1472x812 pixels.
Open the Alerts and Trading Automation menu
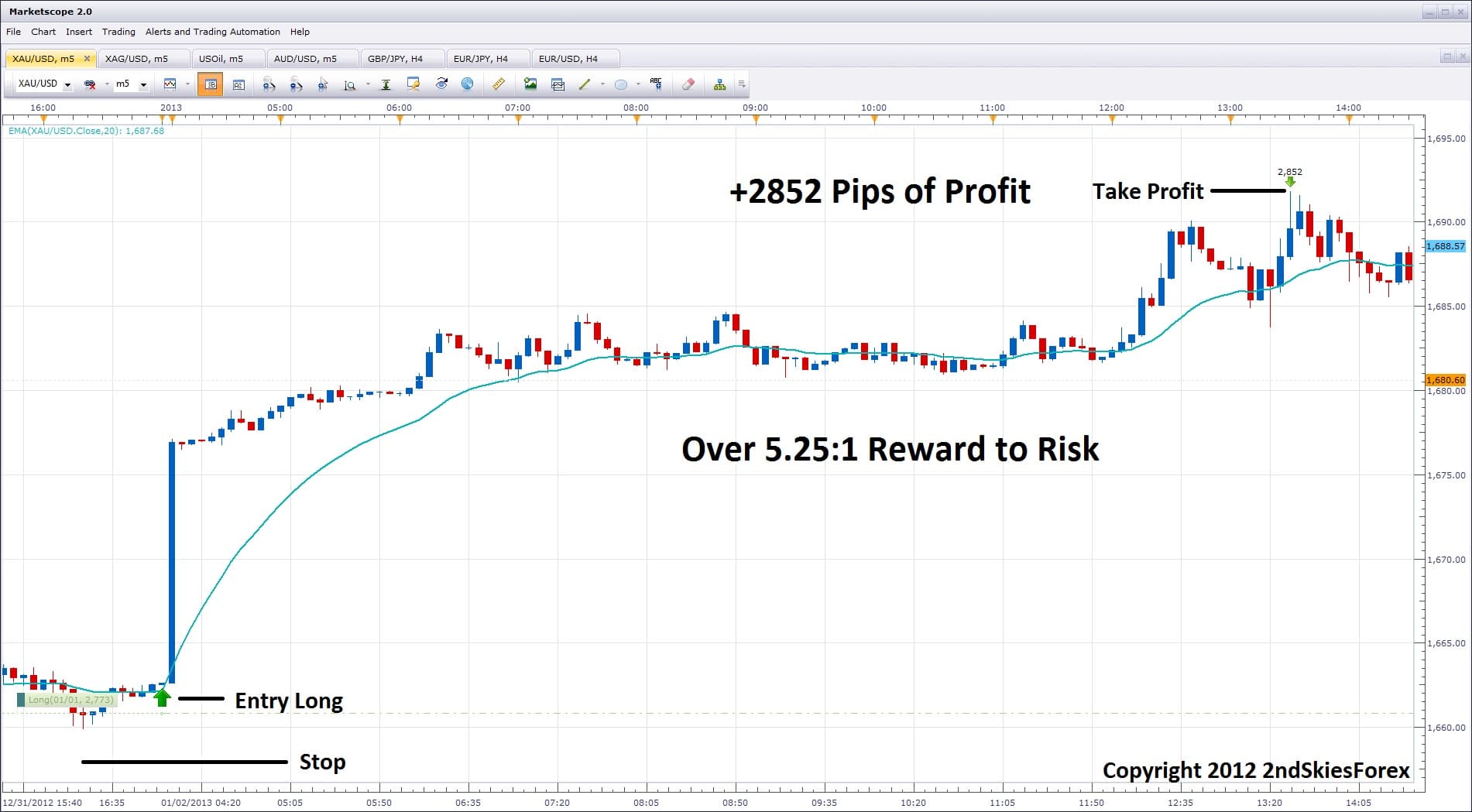click(x=213, y=32)
